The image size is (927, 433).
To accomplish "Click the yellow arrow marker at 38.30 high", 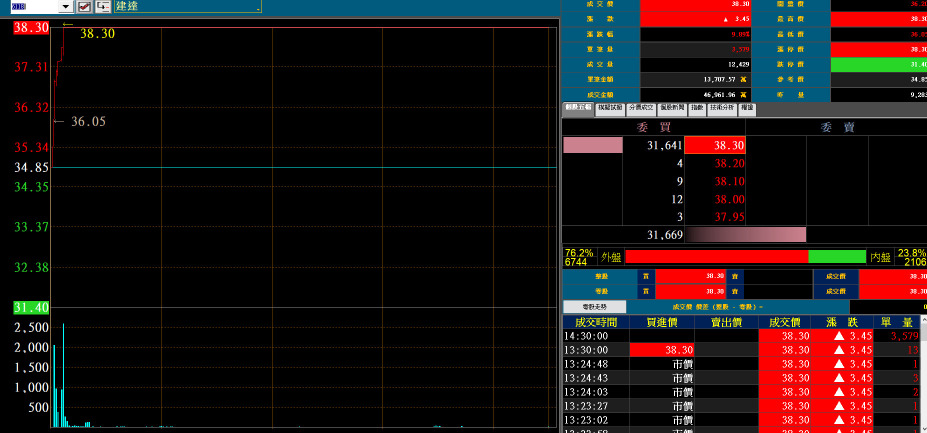I will 67,24.
